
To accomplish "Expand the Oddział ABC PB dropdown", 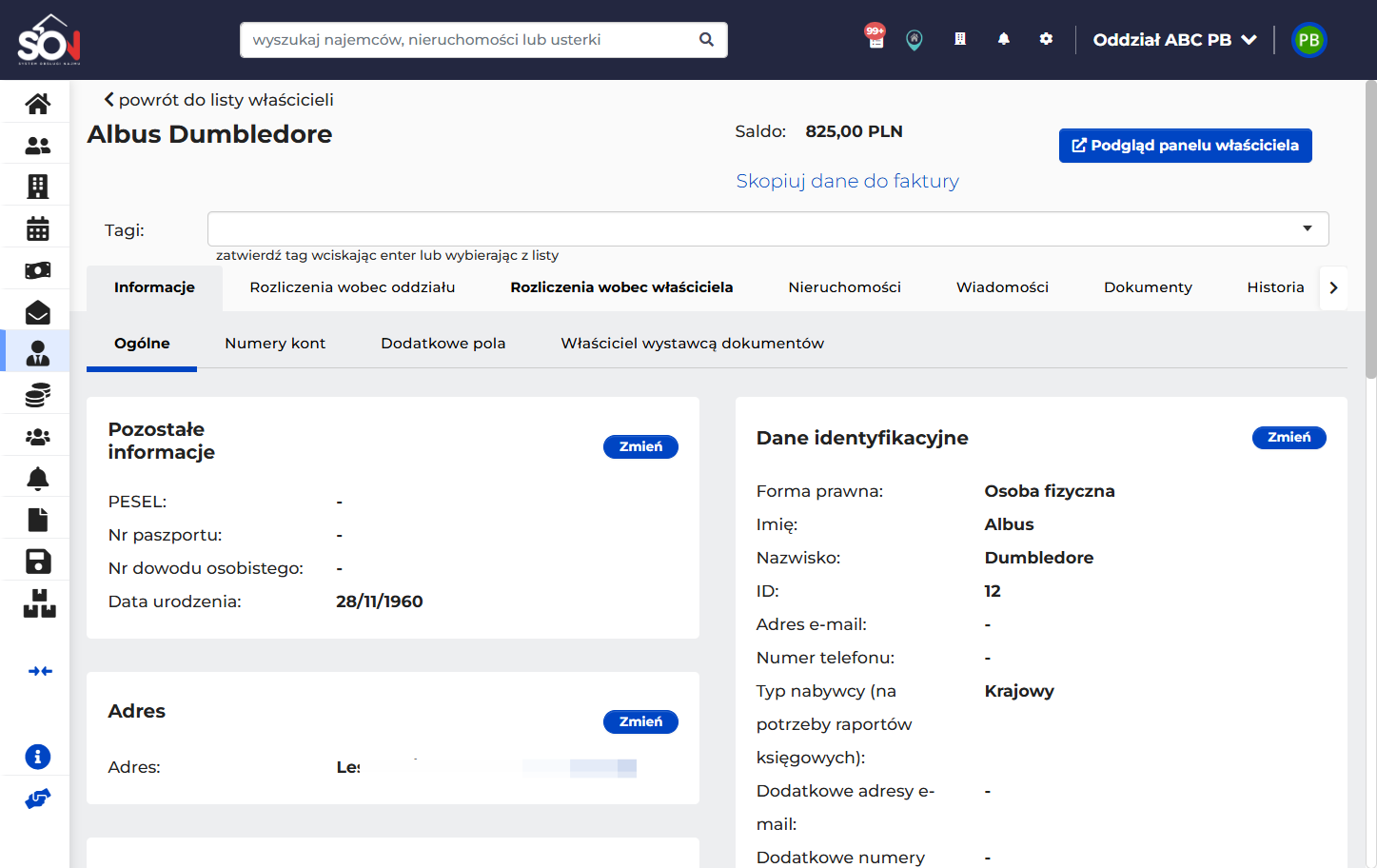I will 1175,40.
